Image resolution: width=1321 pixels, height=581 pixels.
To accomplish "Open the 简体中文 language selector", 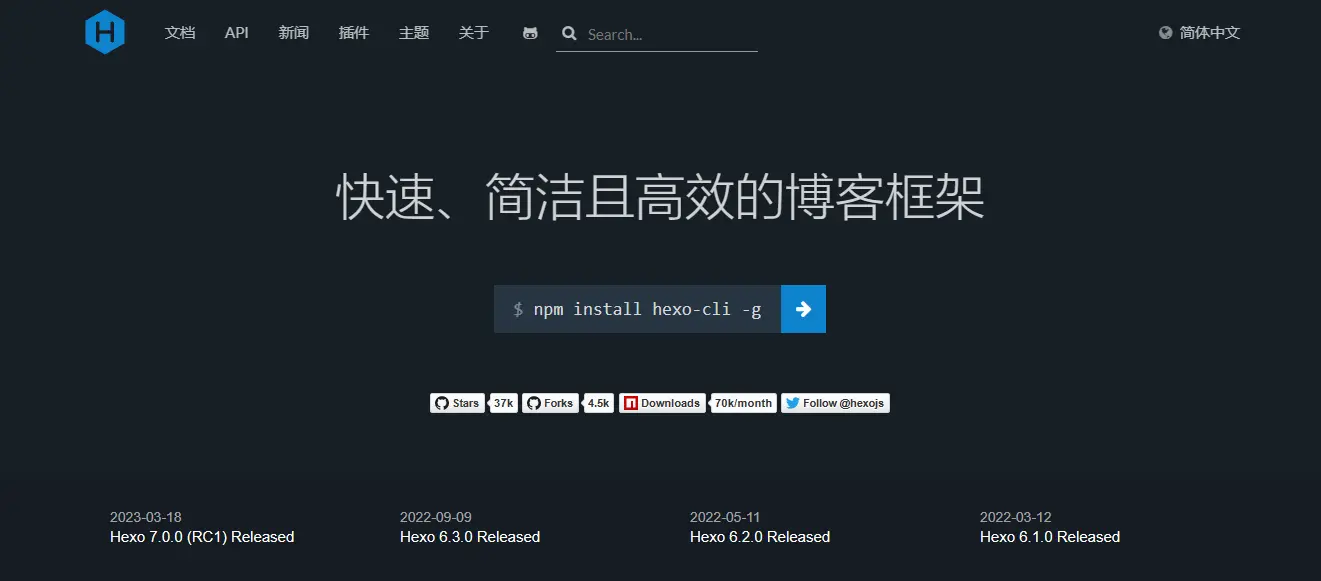I will (x=1207, y=32).
